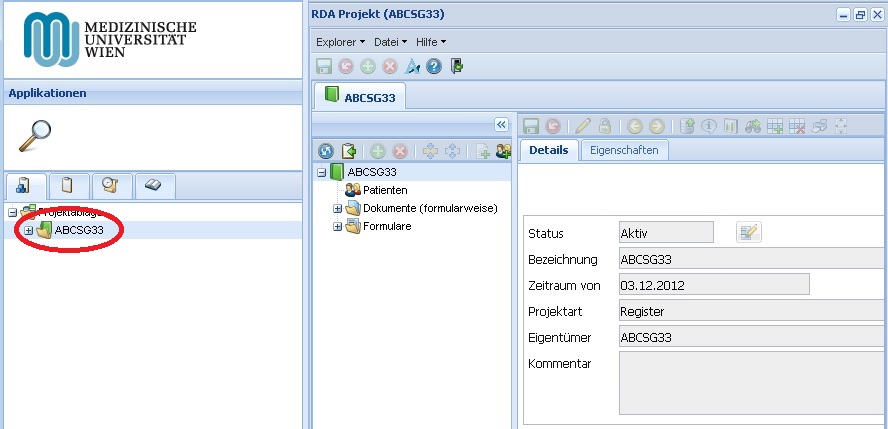Select Patienten in the project tree
This screenshot has height=429, width=888.
[x=385, y=190]
